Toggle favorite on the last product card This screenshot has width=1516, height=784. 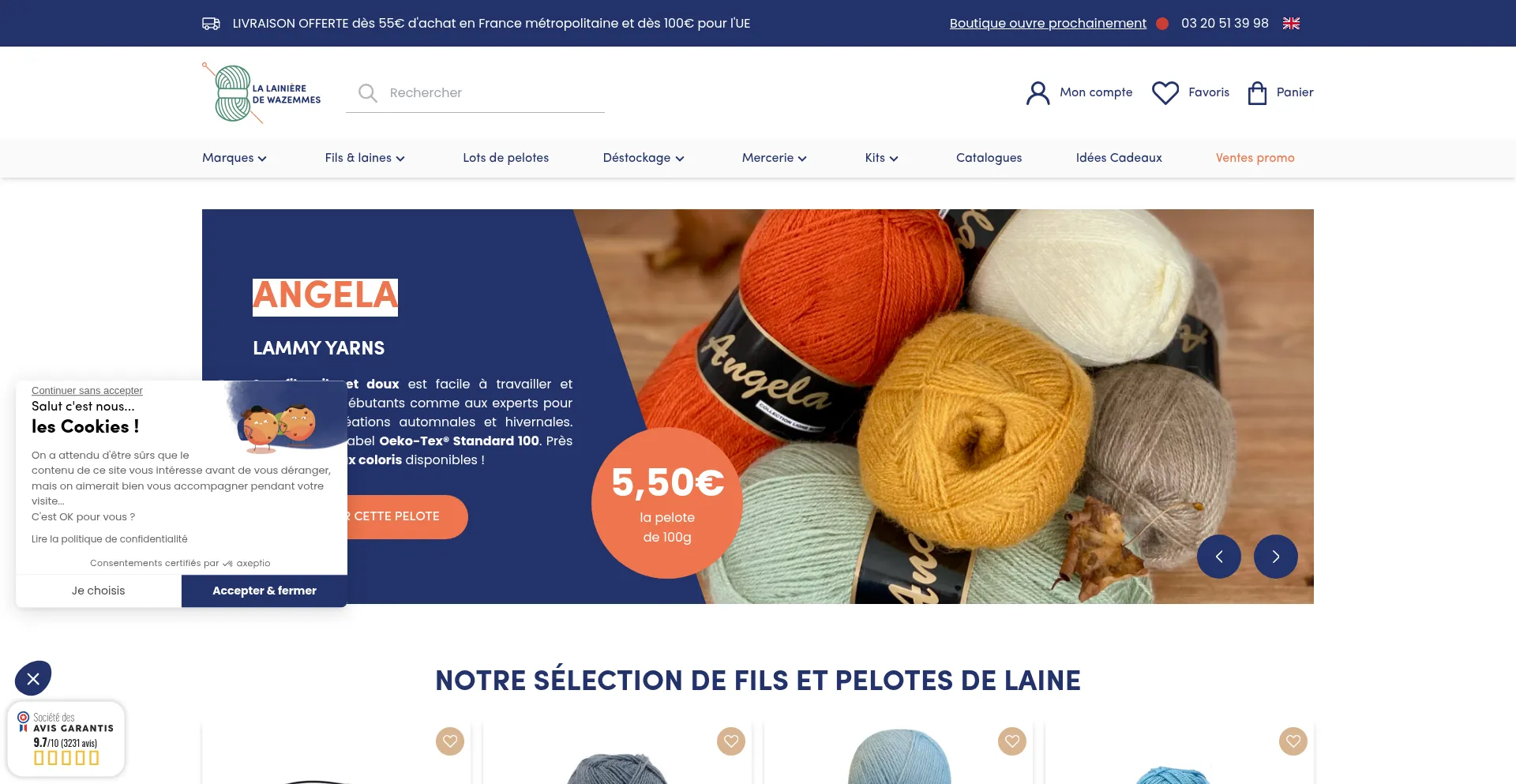click(1293, 741)
